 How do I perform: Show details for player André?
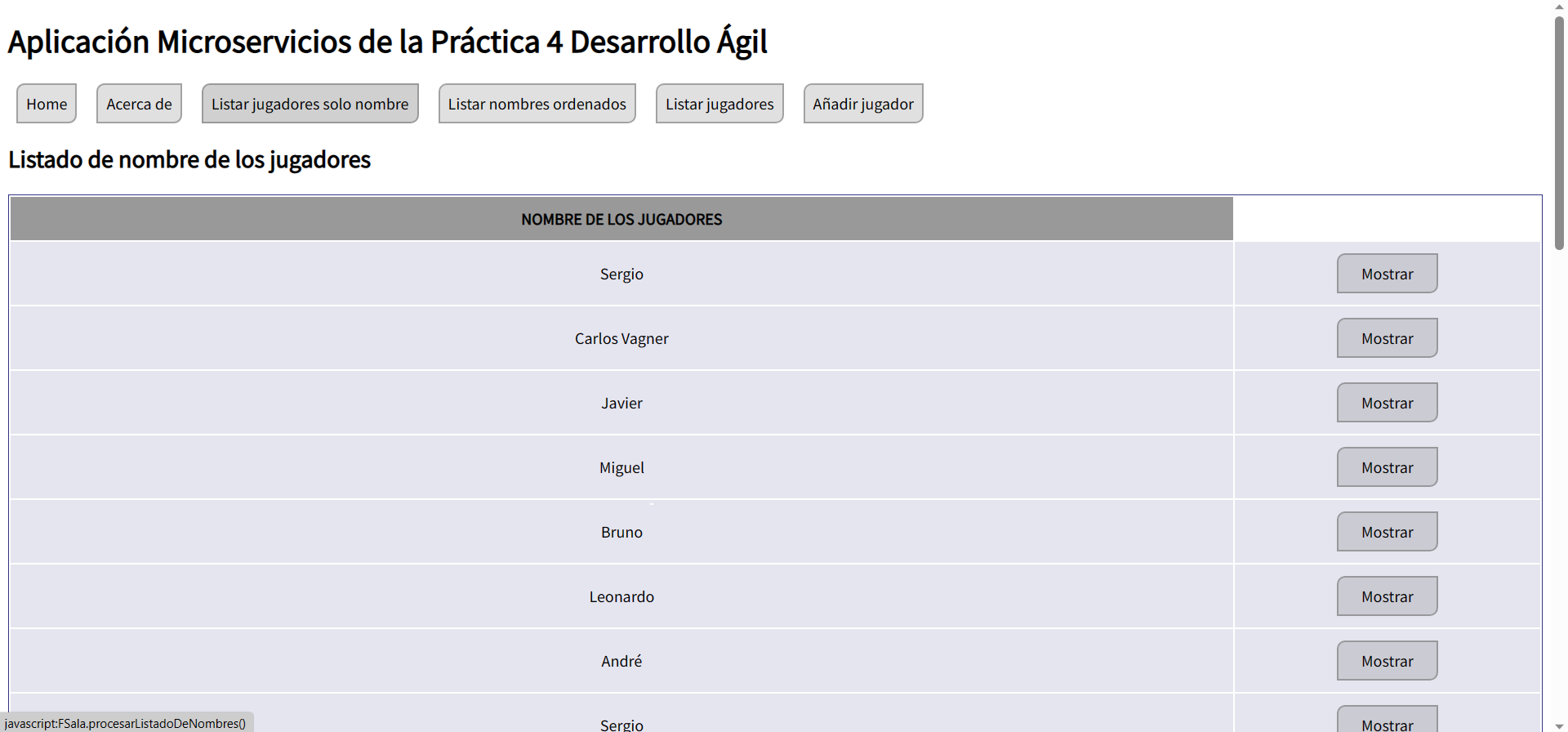tap(1386, 660)
